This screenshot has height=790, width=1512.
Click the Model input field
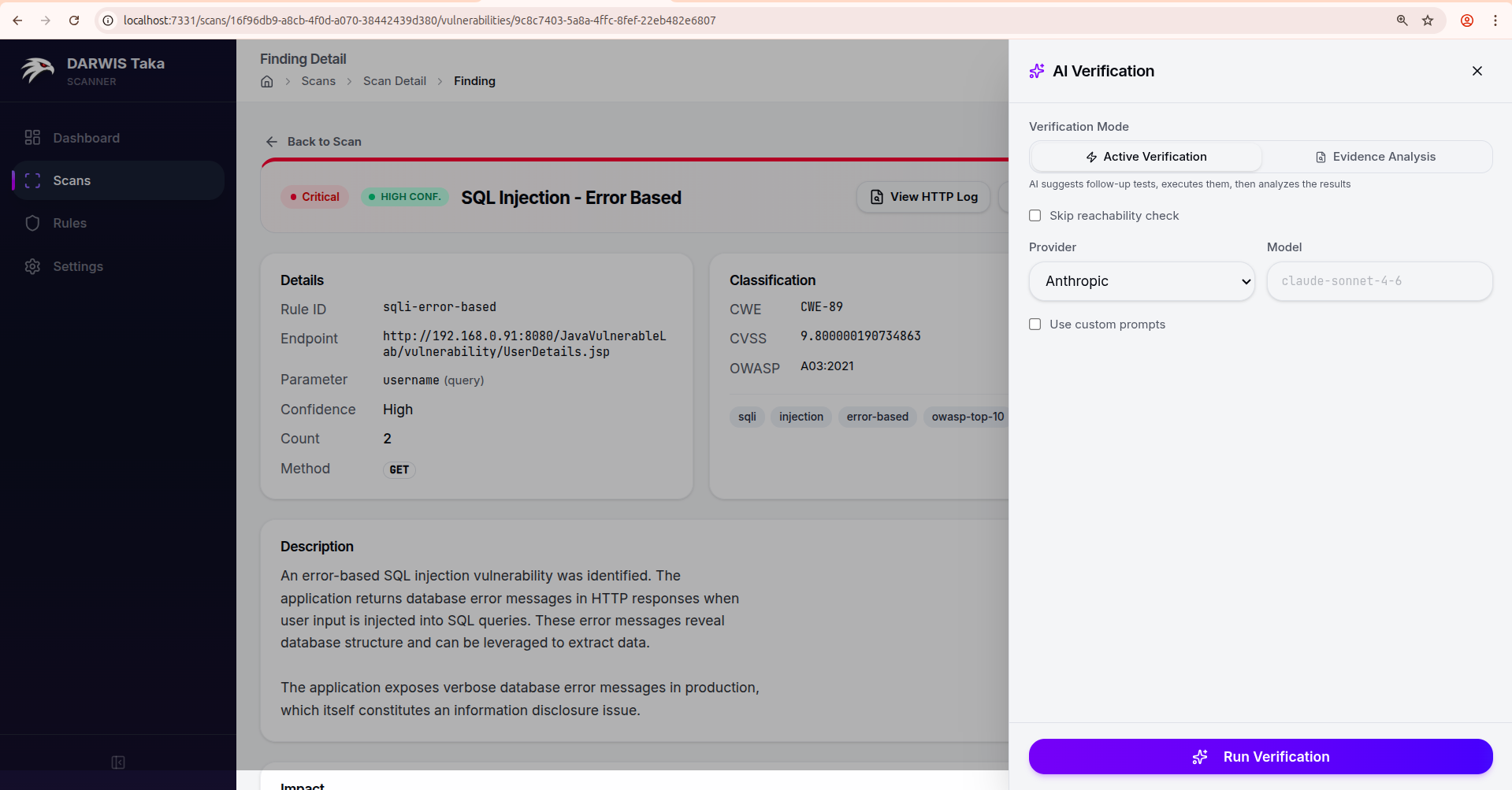pos(1378,281)
